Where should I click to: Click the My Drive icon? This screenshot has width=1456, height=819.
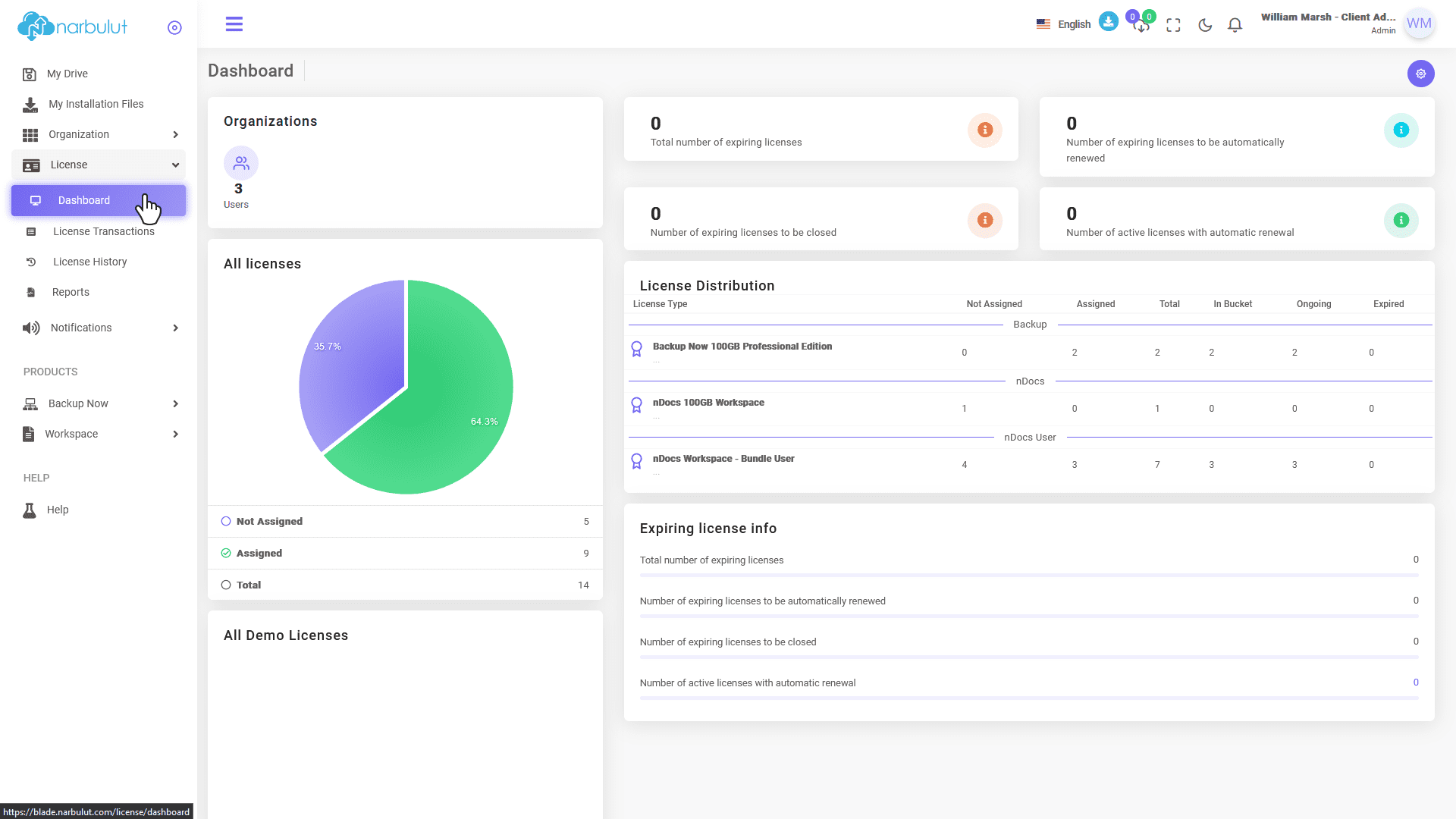click(x=30, y=74)
